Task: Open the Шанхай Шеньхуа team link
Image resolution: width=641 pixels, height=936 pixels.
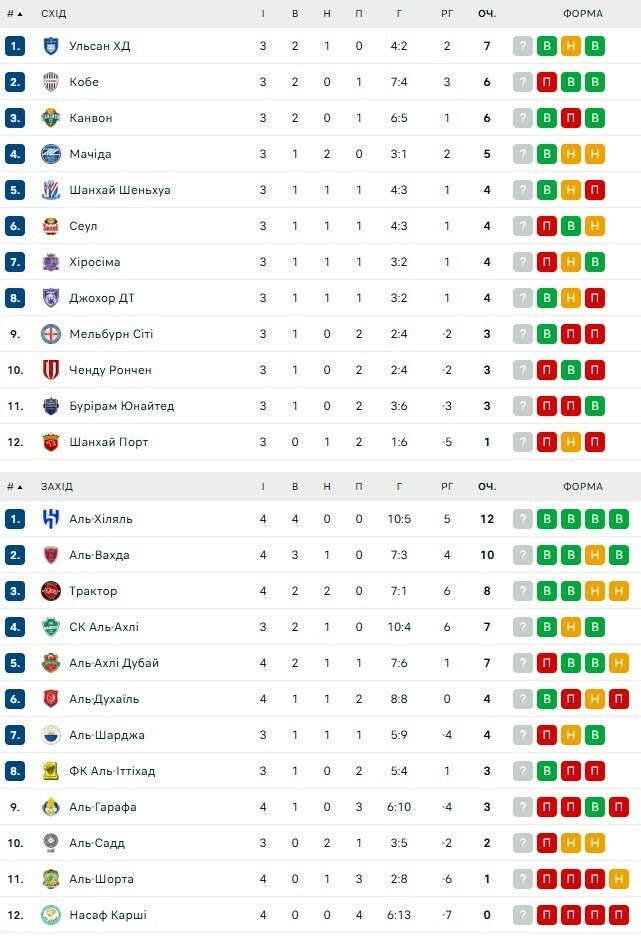Action: pos(119,190)
